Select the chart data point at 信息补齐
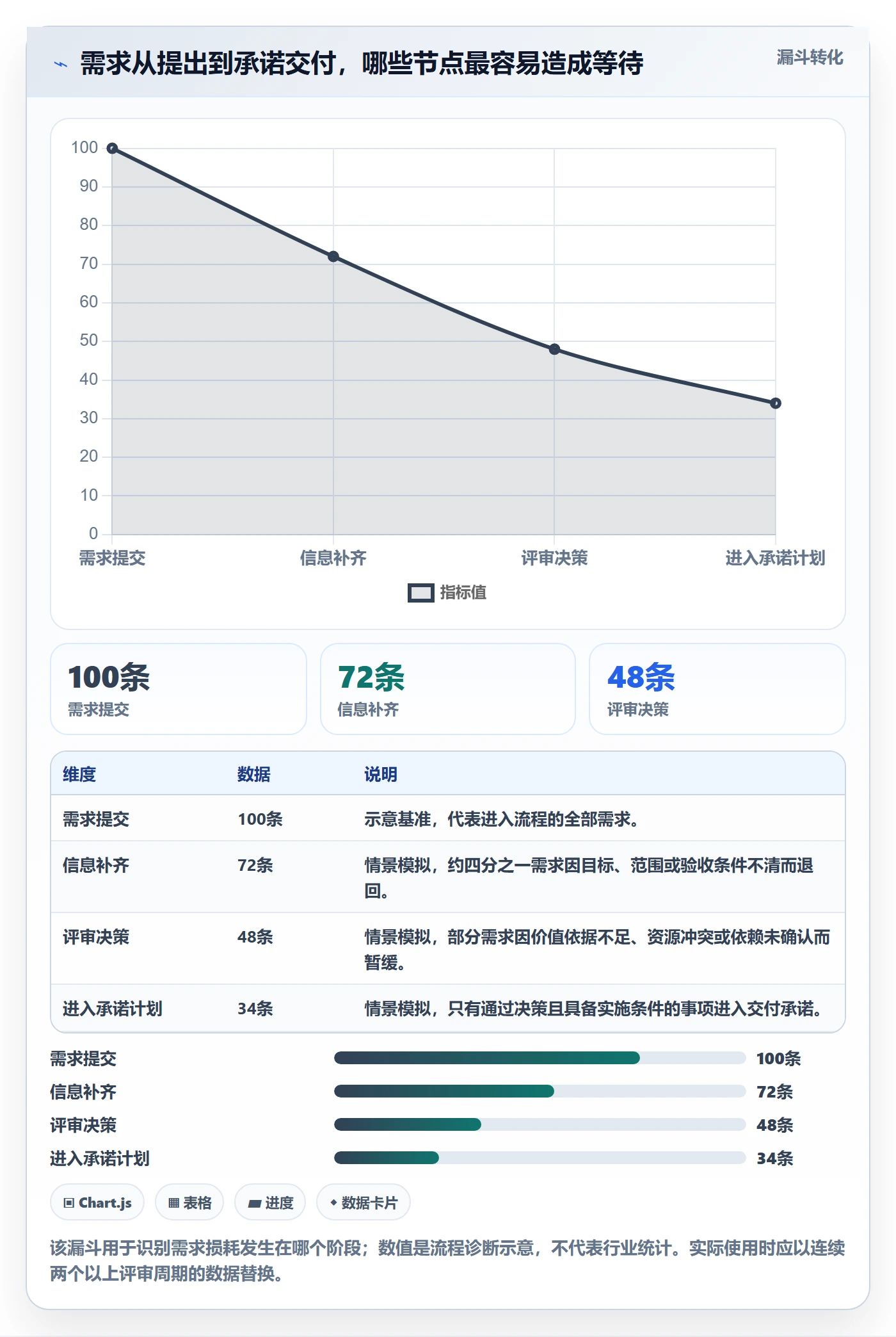 pos(333,257)
